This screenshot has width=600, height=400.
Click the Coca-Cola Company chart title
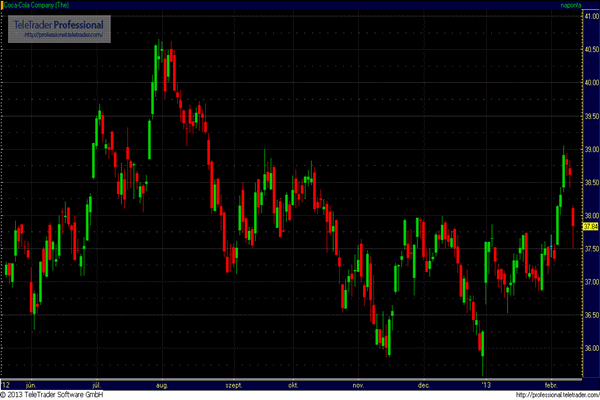click(40, 5)
